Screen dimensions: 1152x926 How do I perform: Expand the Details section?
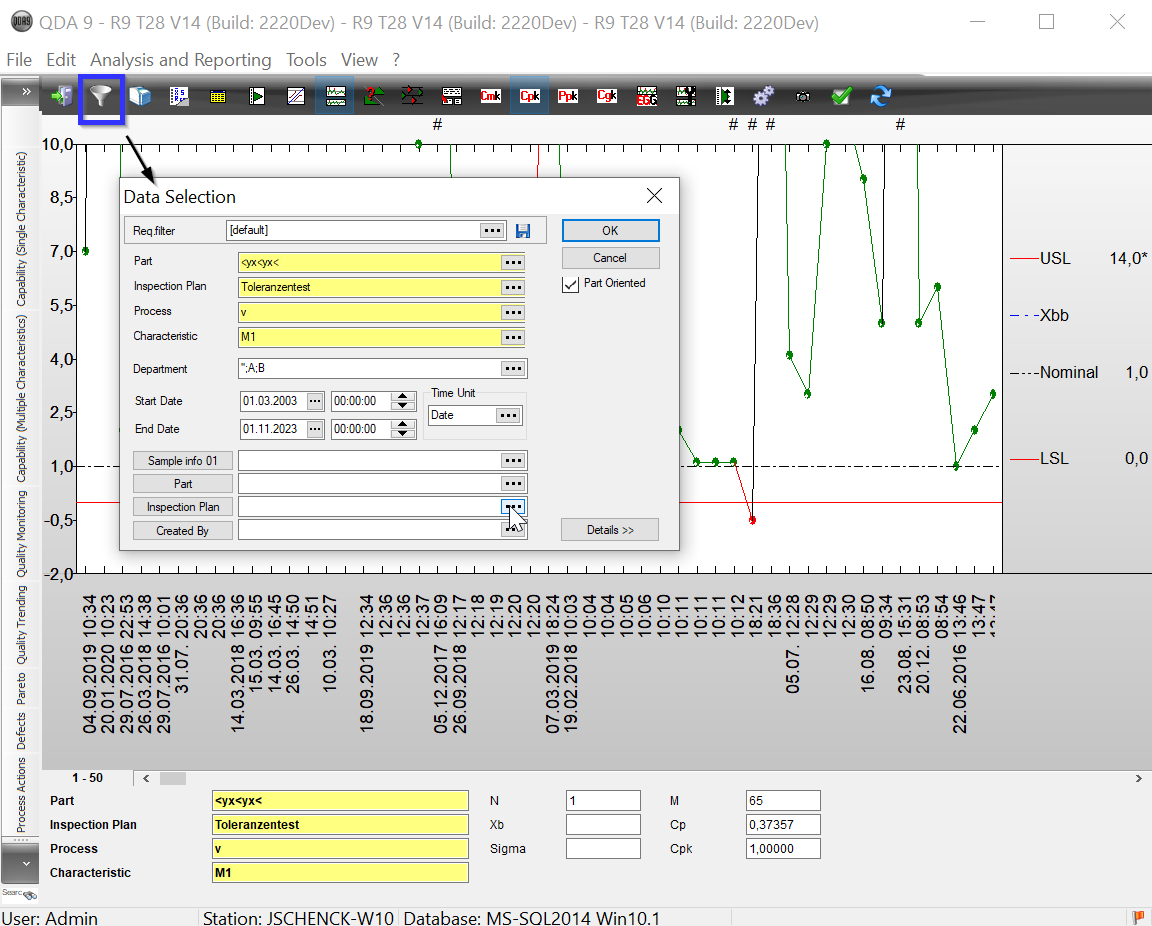point(610,530)
